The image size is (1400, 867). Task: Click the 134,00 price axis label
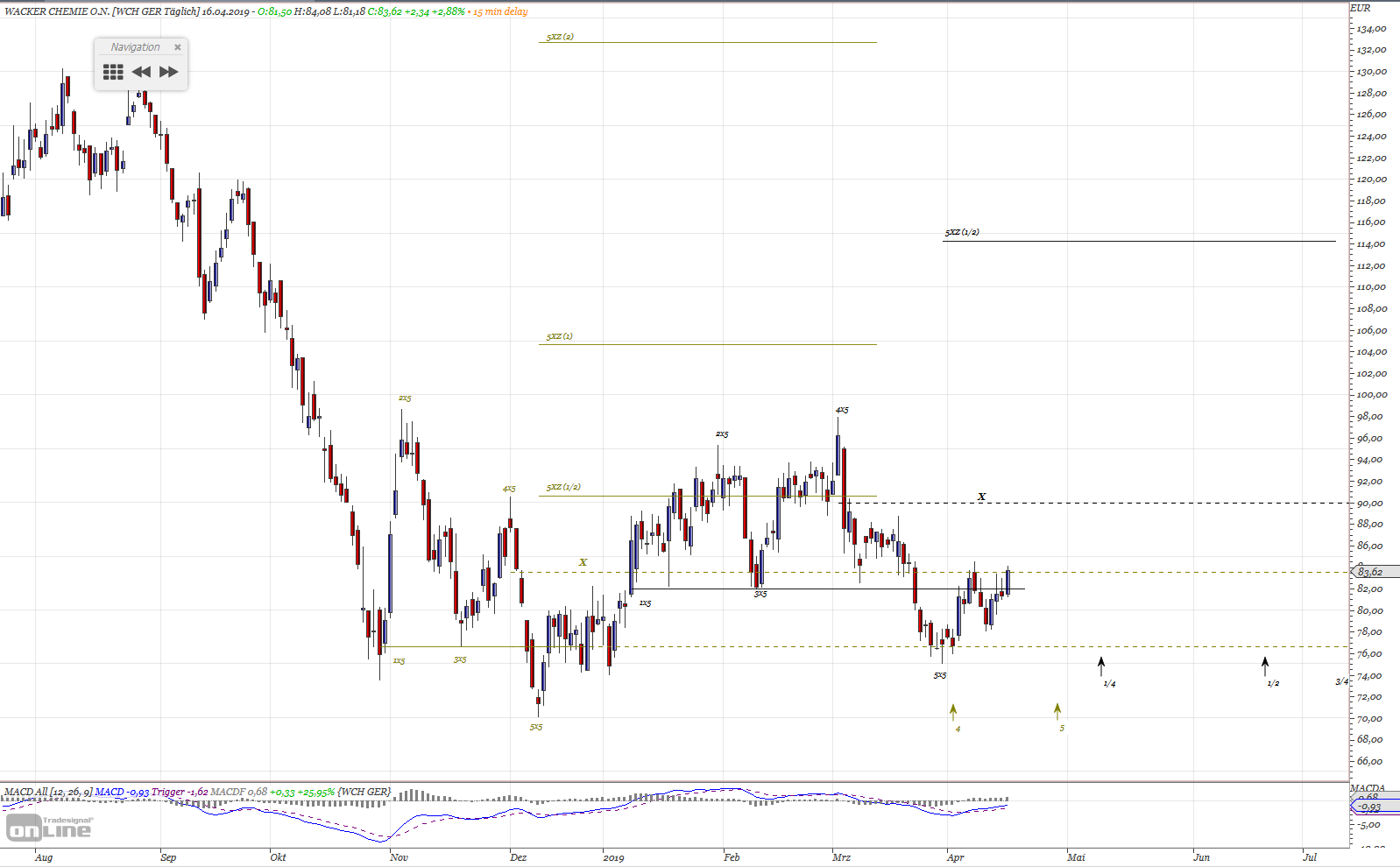[x=1372, y=28]
